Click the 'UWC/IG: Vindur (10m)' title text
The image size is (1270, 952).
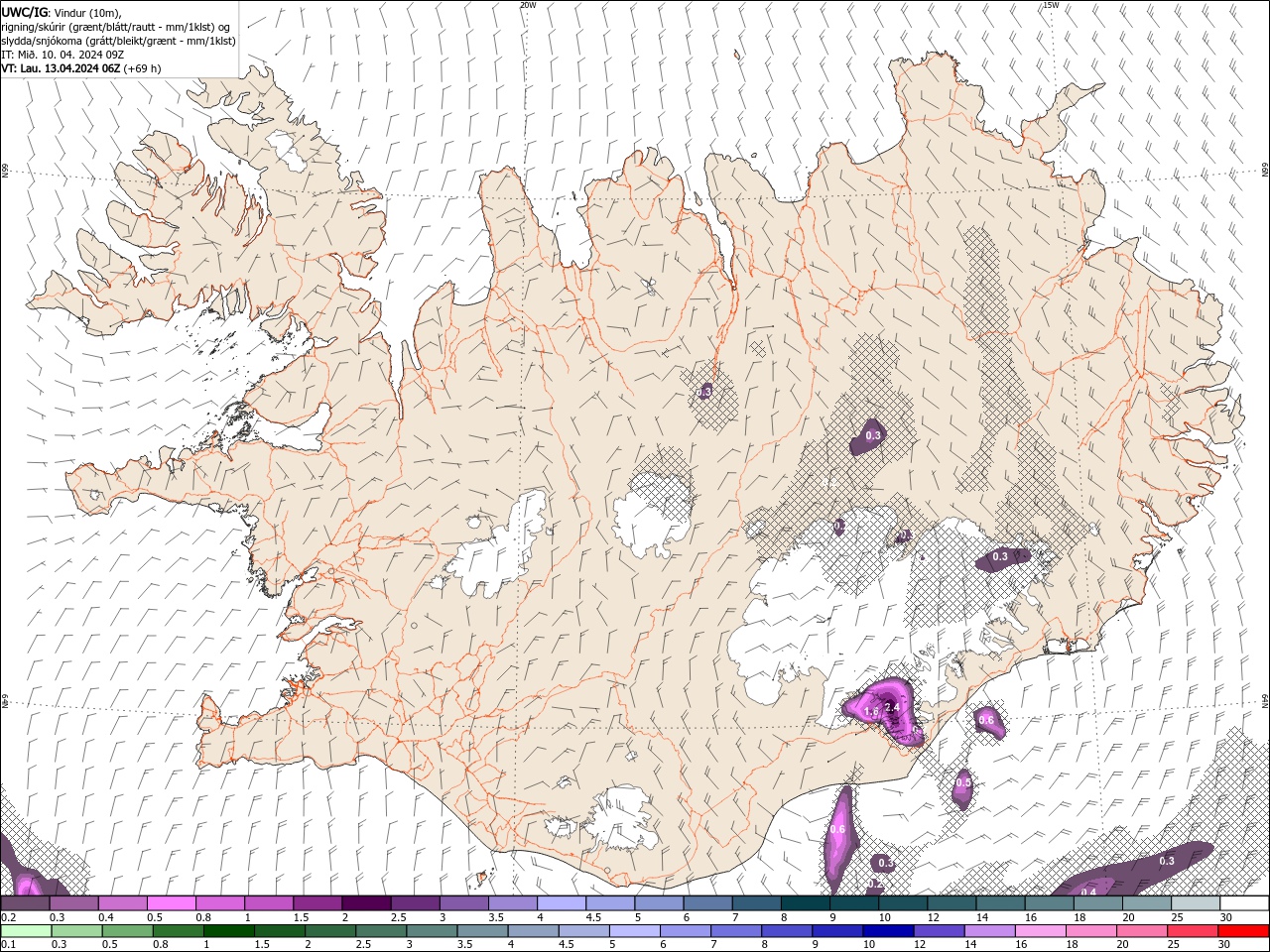point(61,12)
